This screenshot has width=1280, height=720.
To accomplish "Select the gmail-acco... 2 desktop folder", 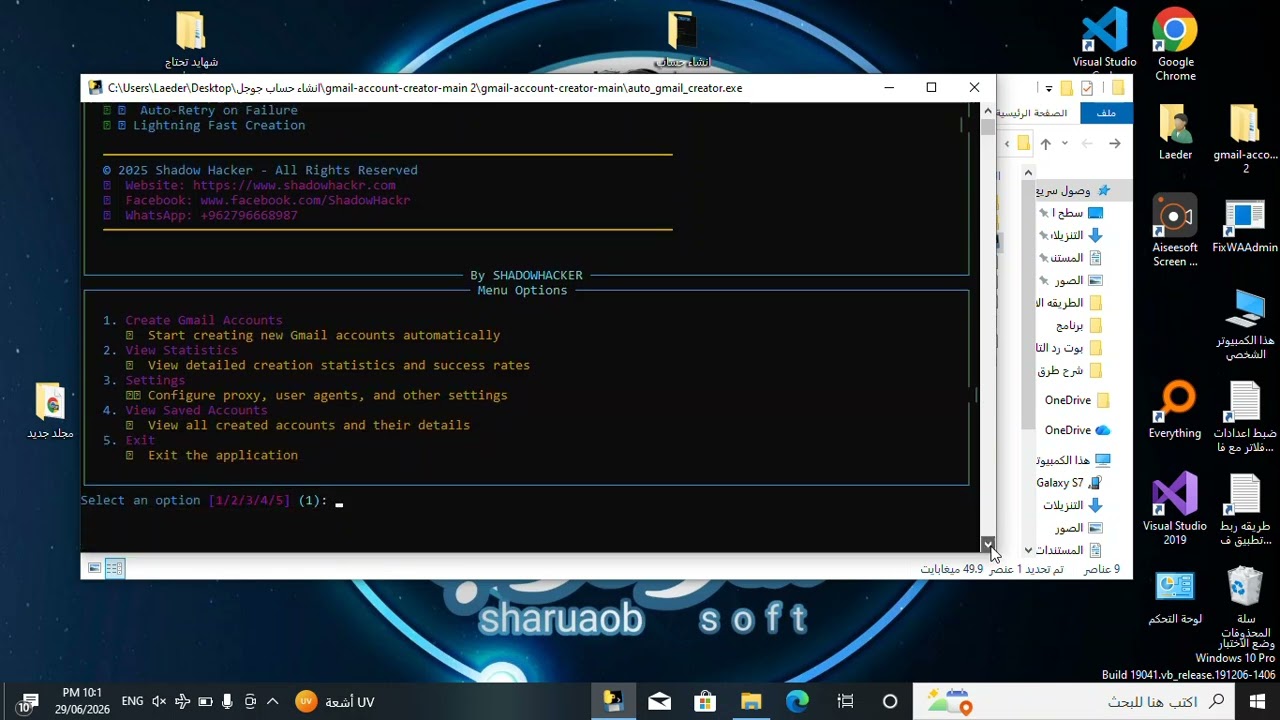I will 1245,139.
